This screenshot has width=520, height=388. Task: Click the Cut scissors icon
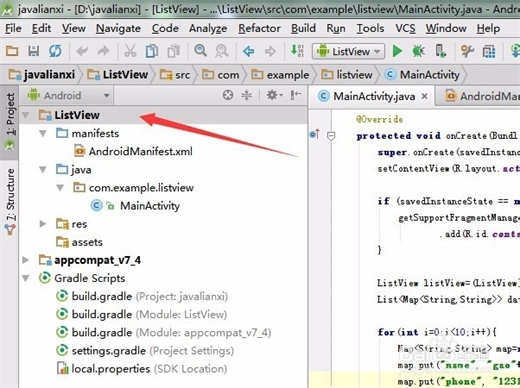coord(130,51)
